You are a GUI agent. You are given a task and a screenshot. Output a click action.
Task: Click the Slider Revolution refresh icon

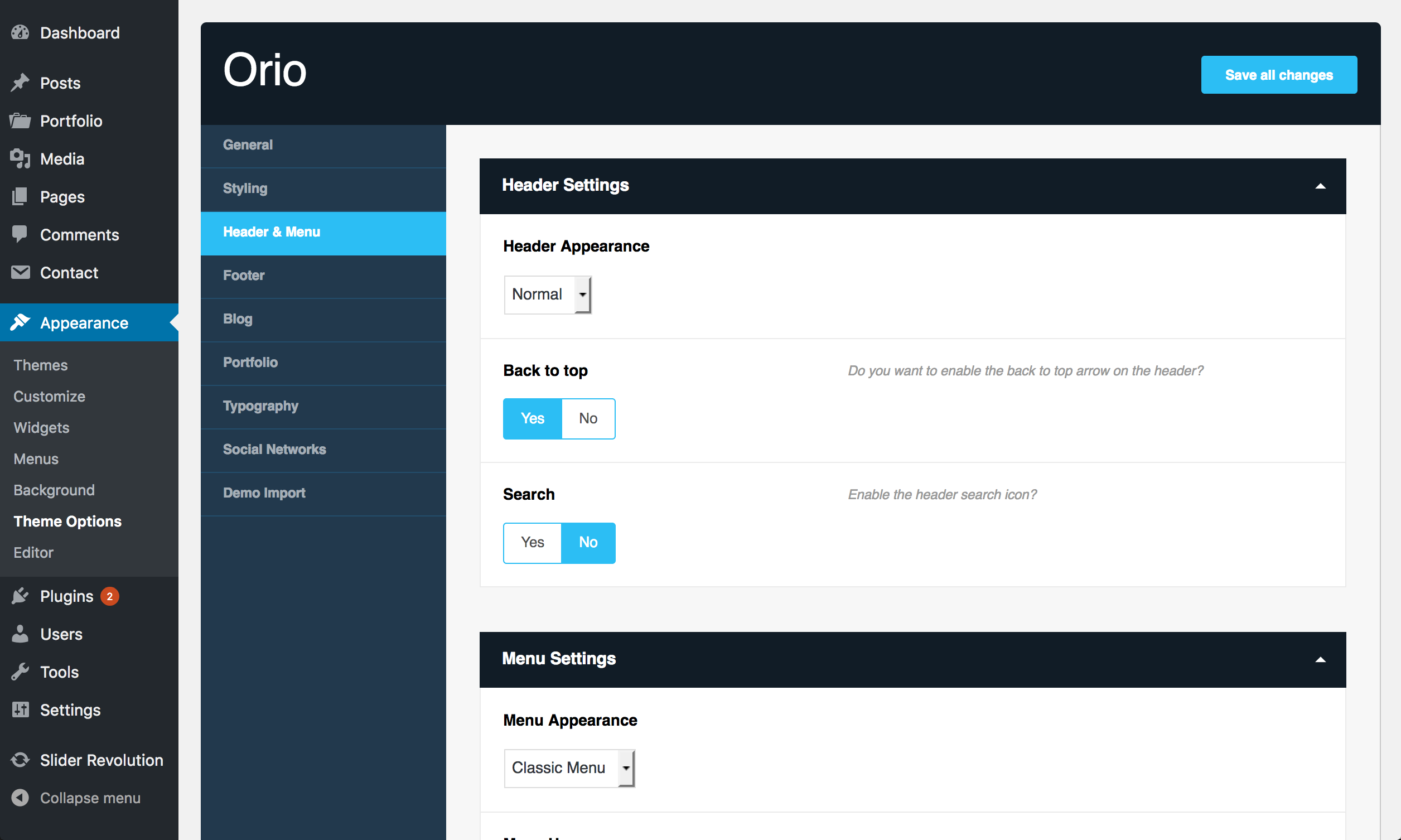(20, 760)
